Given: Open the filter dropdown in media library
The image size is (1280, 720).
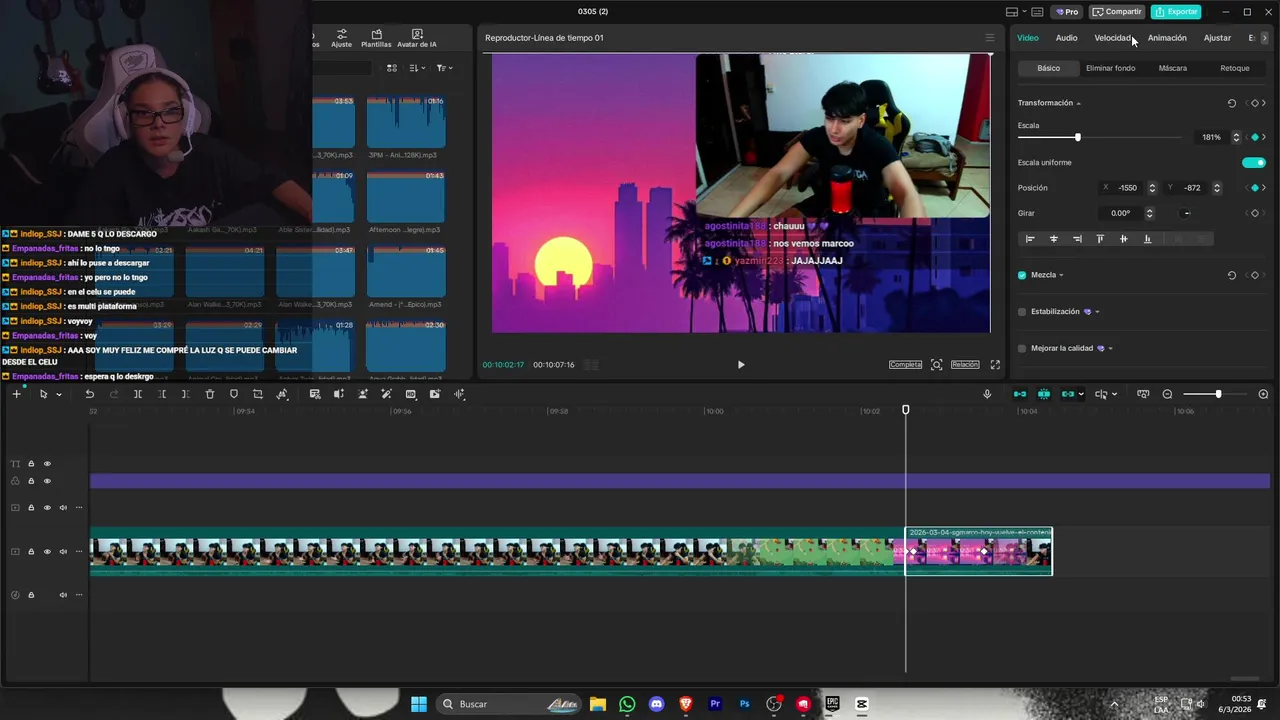Looking at the screenshot, I should tap(445, 68).
